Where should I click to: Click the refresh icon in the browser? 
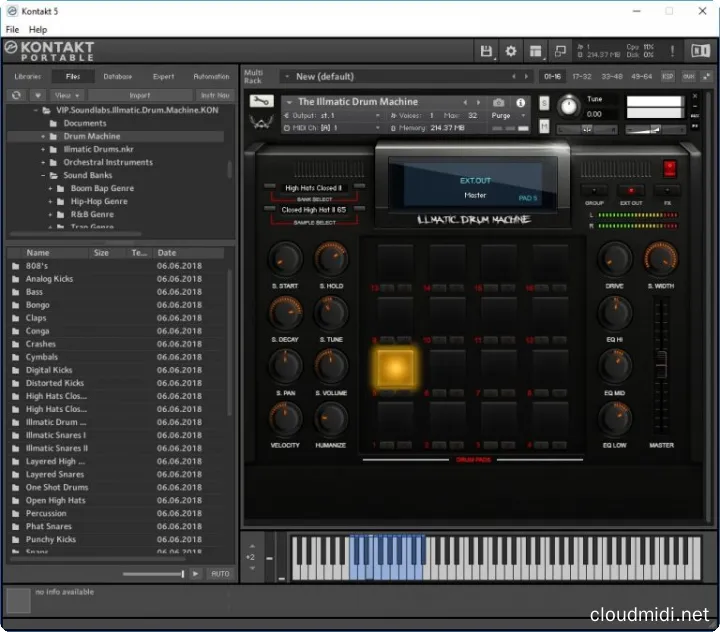tap(16, 95)
